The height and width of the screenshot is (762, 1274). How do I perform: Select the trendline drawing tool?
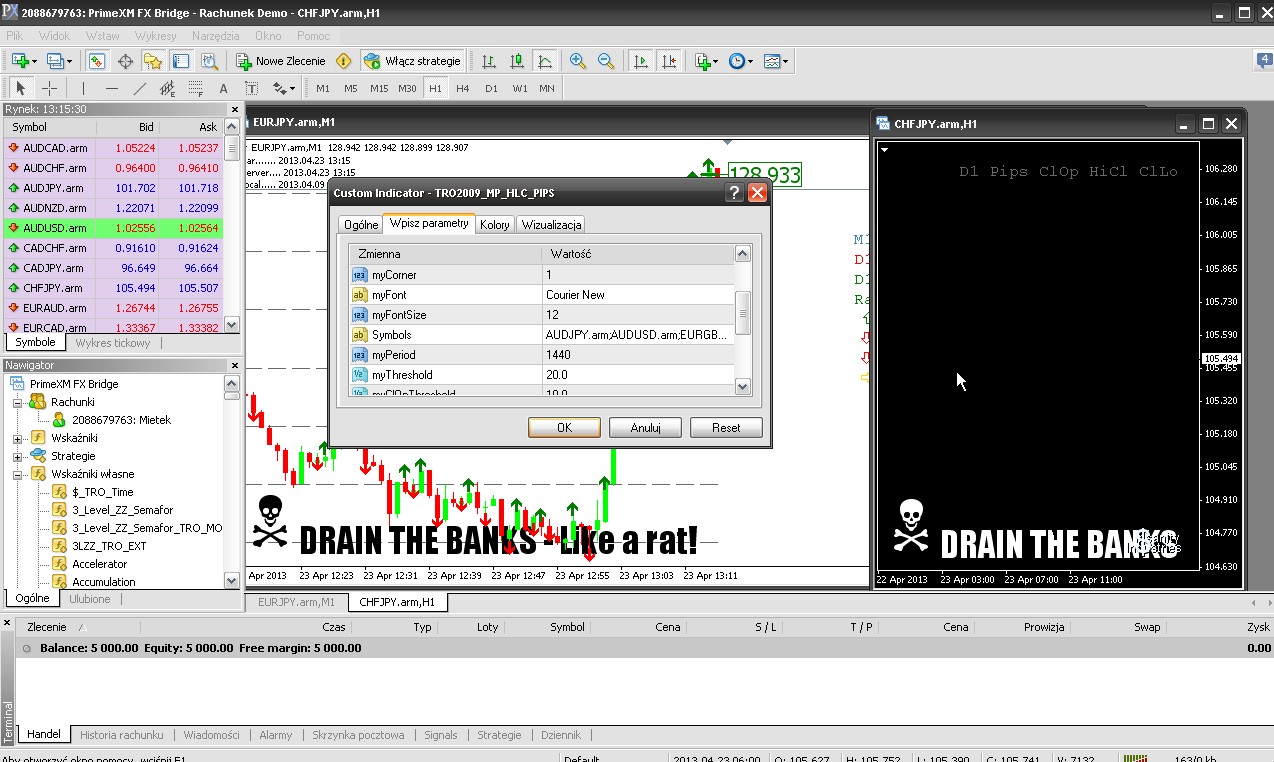coord(139,88)
